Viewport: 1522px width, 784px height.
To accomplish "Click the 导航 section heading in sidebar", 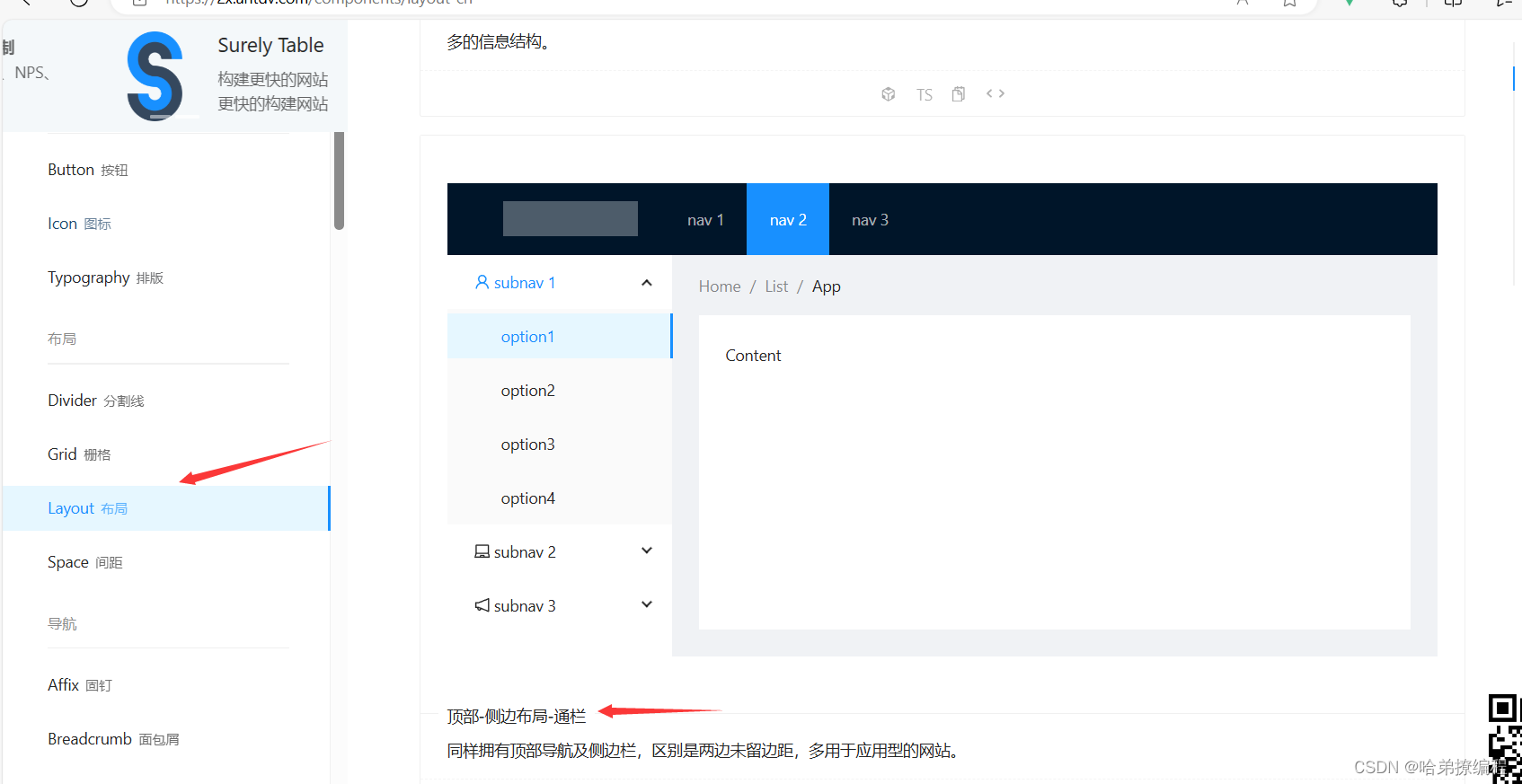I will pos(62,623).
